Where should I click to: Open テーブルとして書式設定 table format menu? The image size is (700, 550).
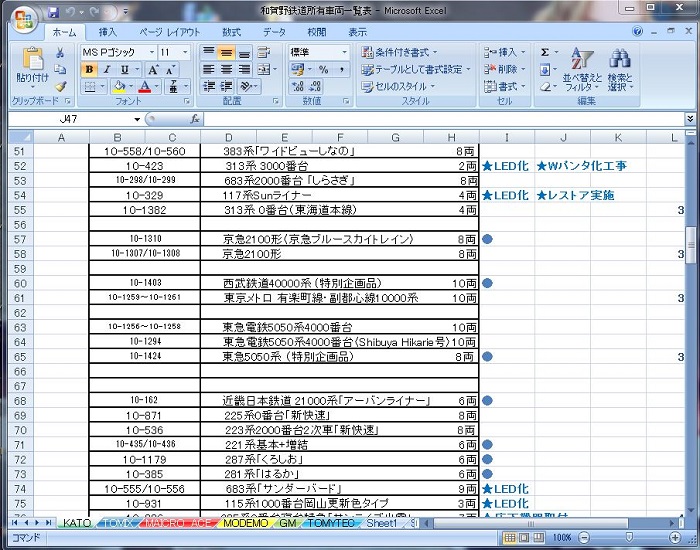(x=416, y=69)
